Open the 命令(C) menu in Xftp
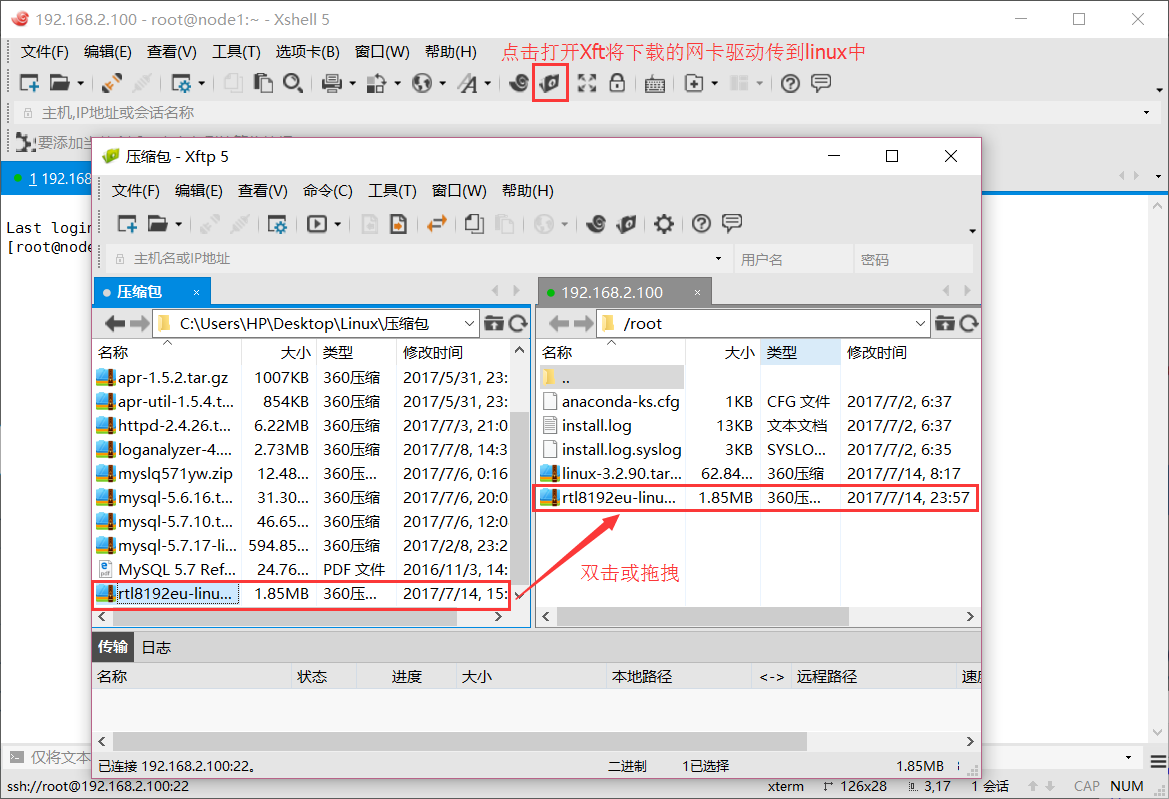This screenshot has width=1169, height=799. point(328,191)
